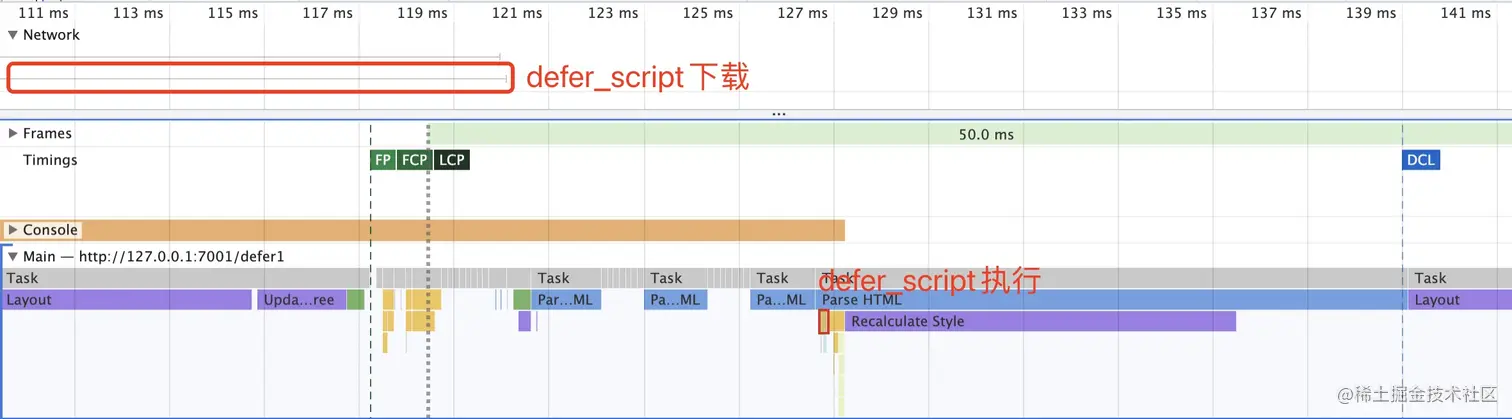Select the long blue Parse HTML block
This screenshot has height=419, width=1512.
tap(1110, 300)
